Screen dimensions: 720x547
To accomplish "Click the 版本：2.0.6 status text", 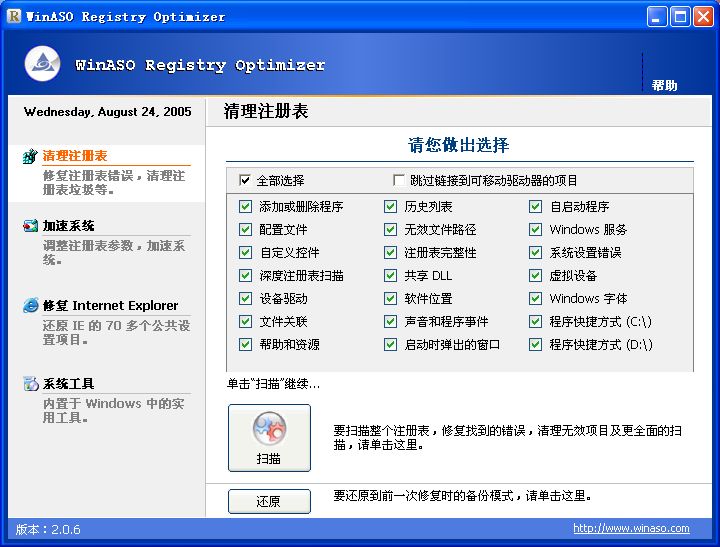I will 48,529.
